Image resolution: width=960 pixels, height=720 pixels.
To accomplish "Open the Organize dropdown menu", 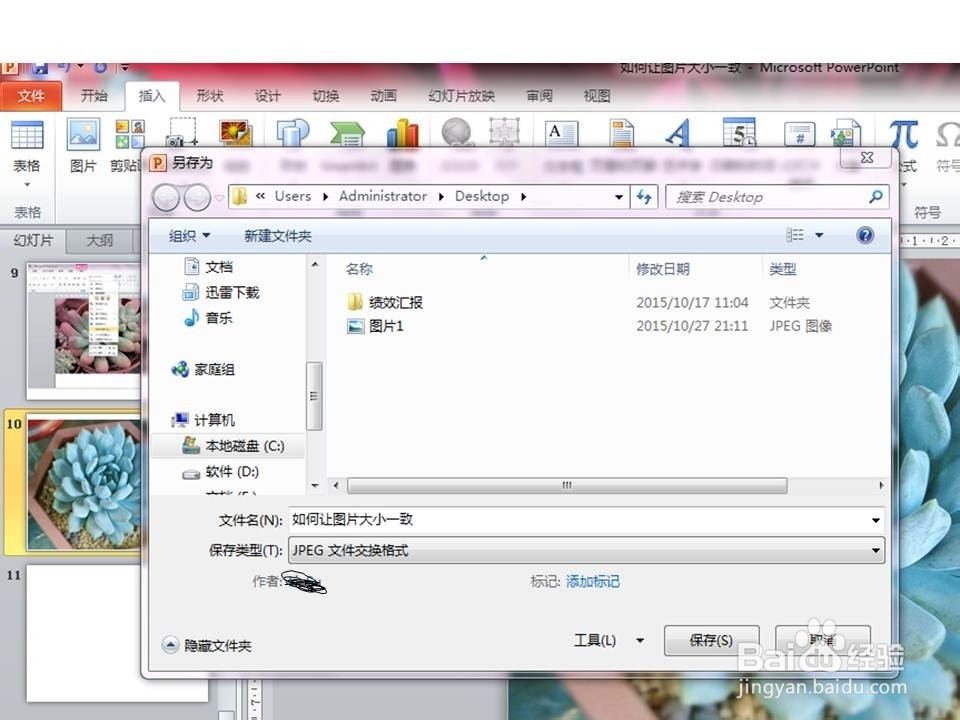I will [189, 236].
